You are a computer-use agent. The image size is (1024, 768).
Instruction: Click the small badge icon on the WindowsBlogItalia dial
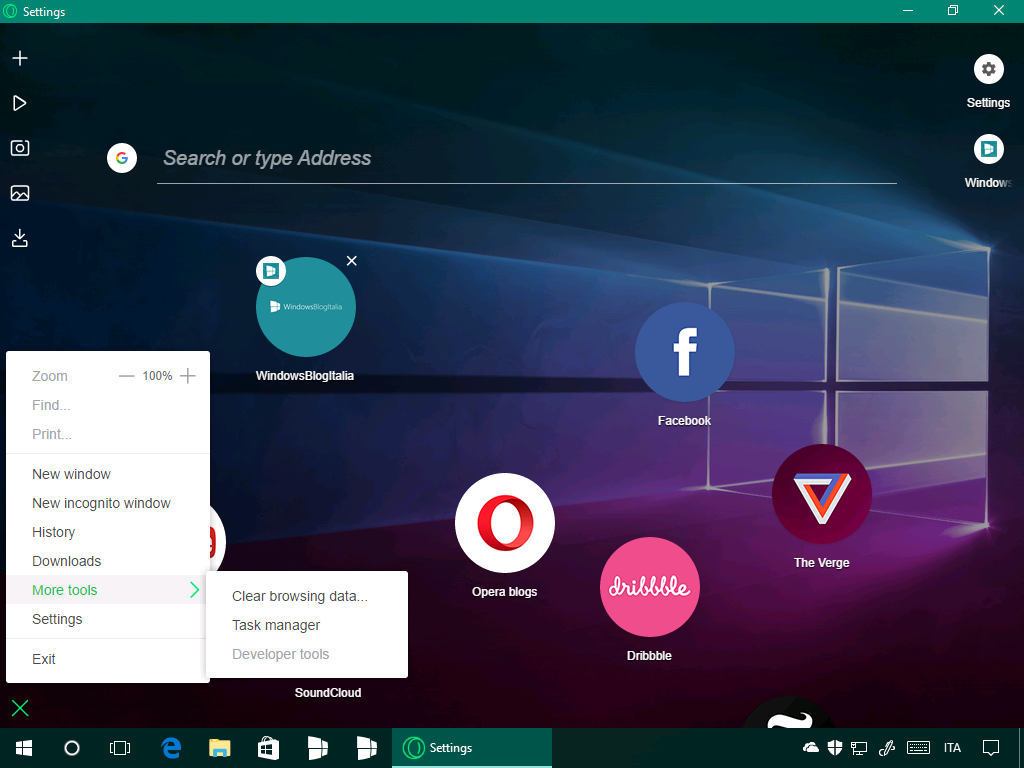pyautogui.click(x=271, y=270)
